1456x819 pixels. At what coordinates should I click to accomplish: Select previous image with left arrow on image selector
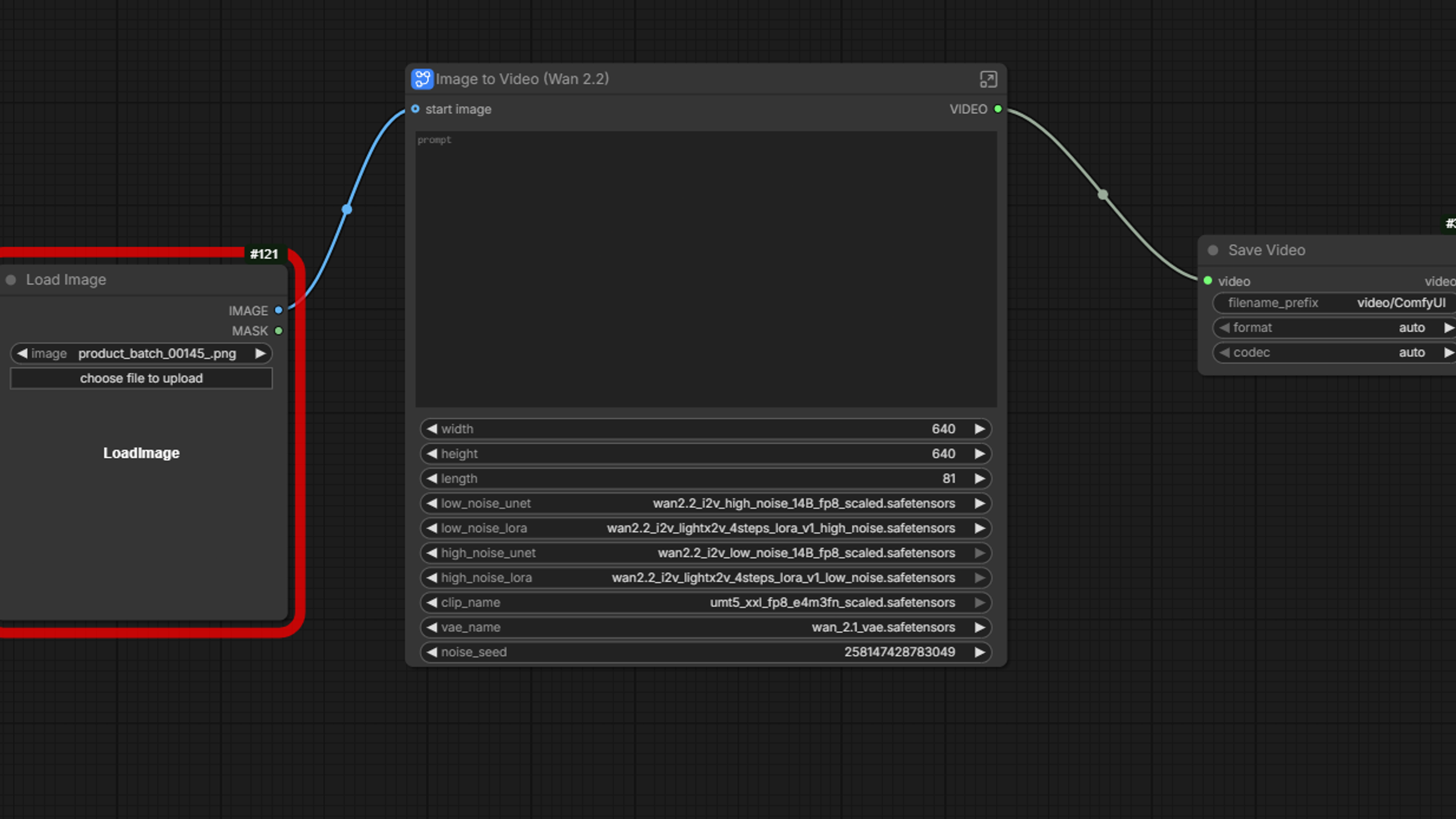pyautogui.click(x=22, y=354)
